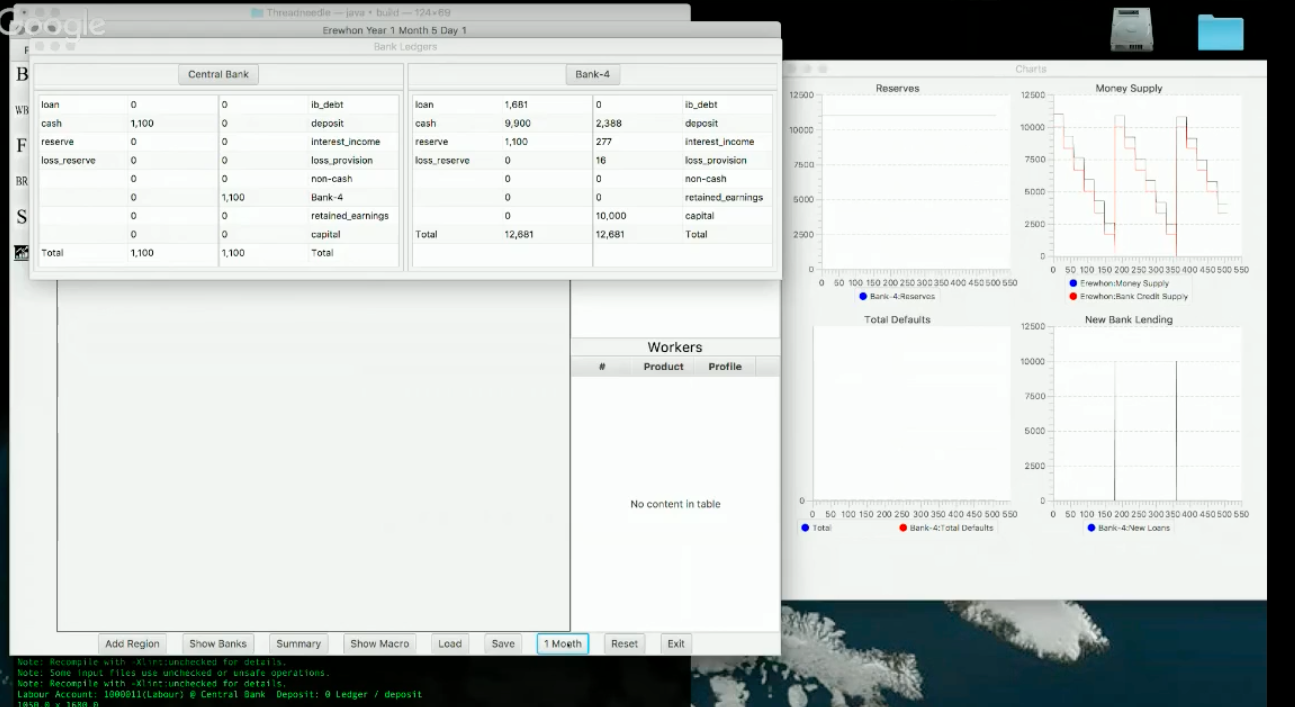Click the Bank-4:Reserves blue legend marker
Viewport: 1295px width, 707px height.
(863, 297)
